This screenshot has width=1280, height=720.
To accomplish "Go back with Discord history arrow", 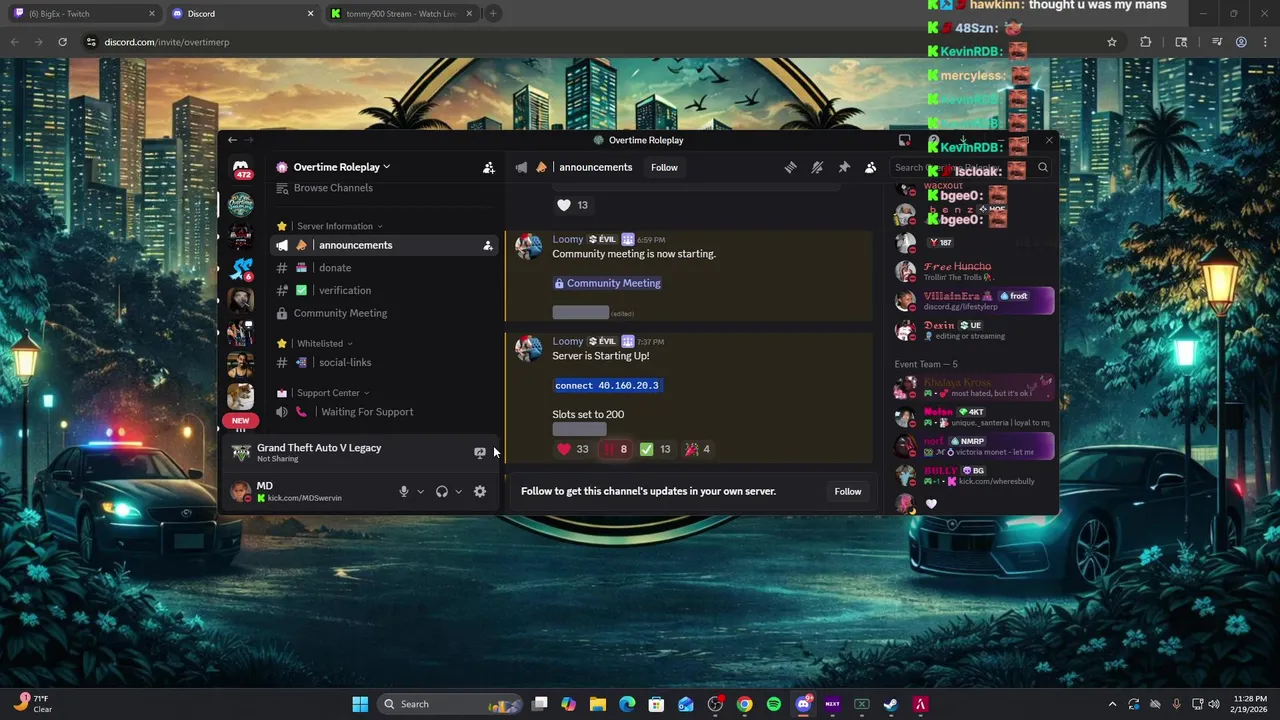I will (x=232, y=140).
